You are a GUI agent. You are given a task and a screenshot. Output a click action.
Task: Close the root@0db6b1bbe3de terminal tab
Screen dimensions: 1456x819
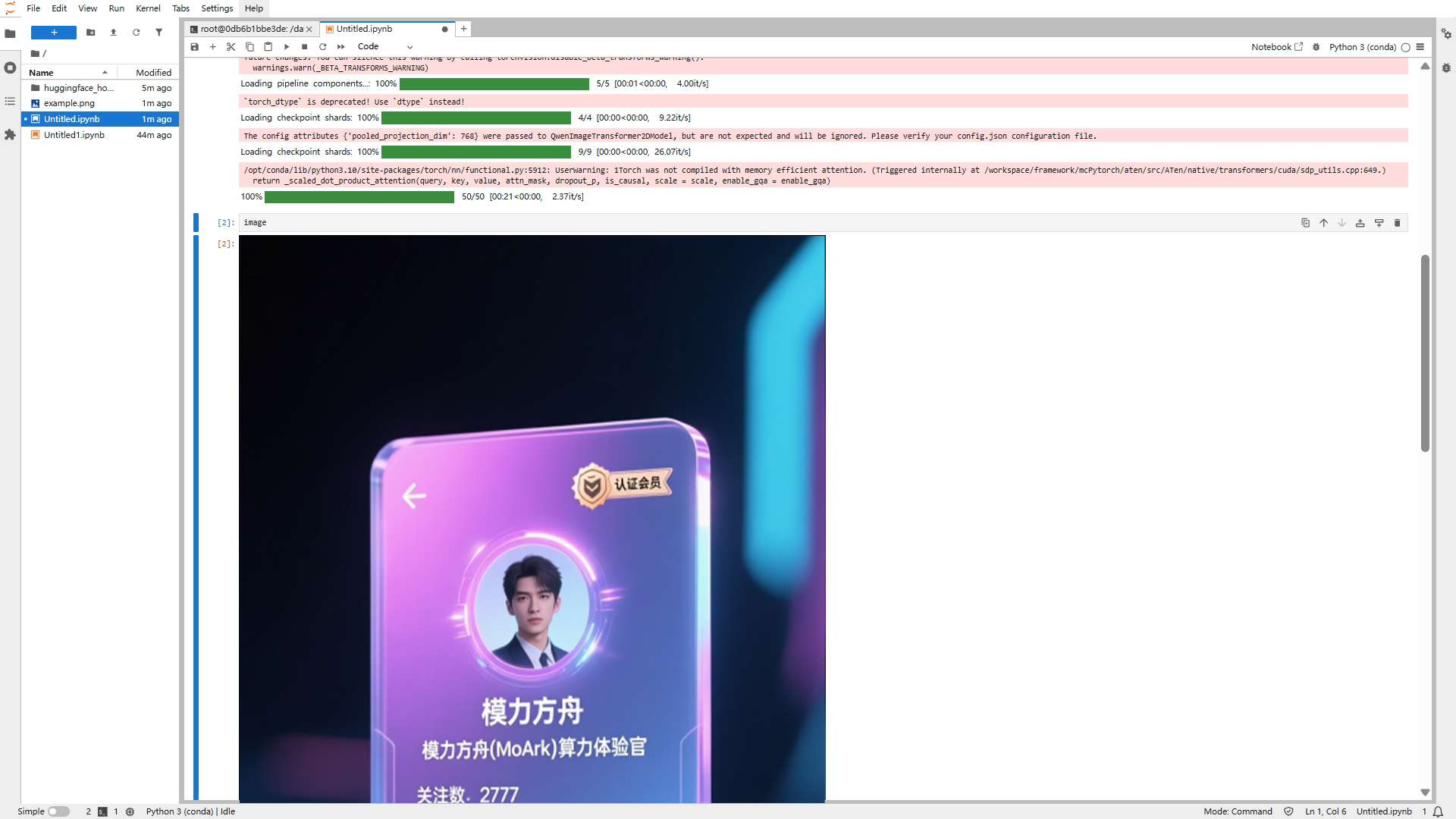coord(309,29)
